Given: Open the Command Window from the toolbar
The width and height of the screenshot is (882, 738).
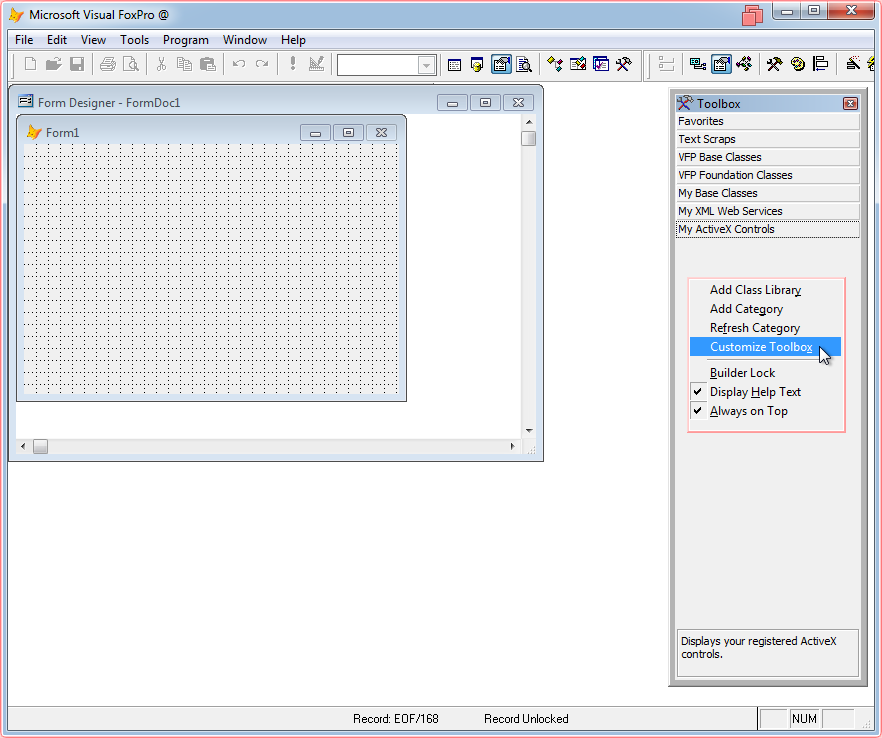Looking at the screenshot, I should [x=454, y=65].
